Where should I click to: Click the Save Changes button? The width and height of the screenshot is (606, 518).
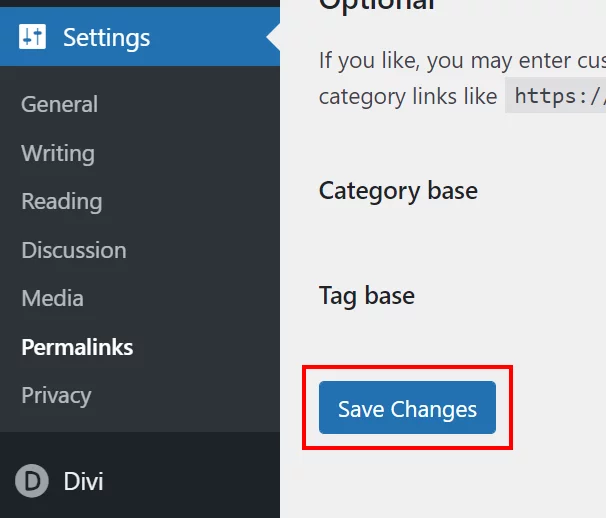[x=407, y=407]
